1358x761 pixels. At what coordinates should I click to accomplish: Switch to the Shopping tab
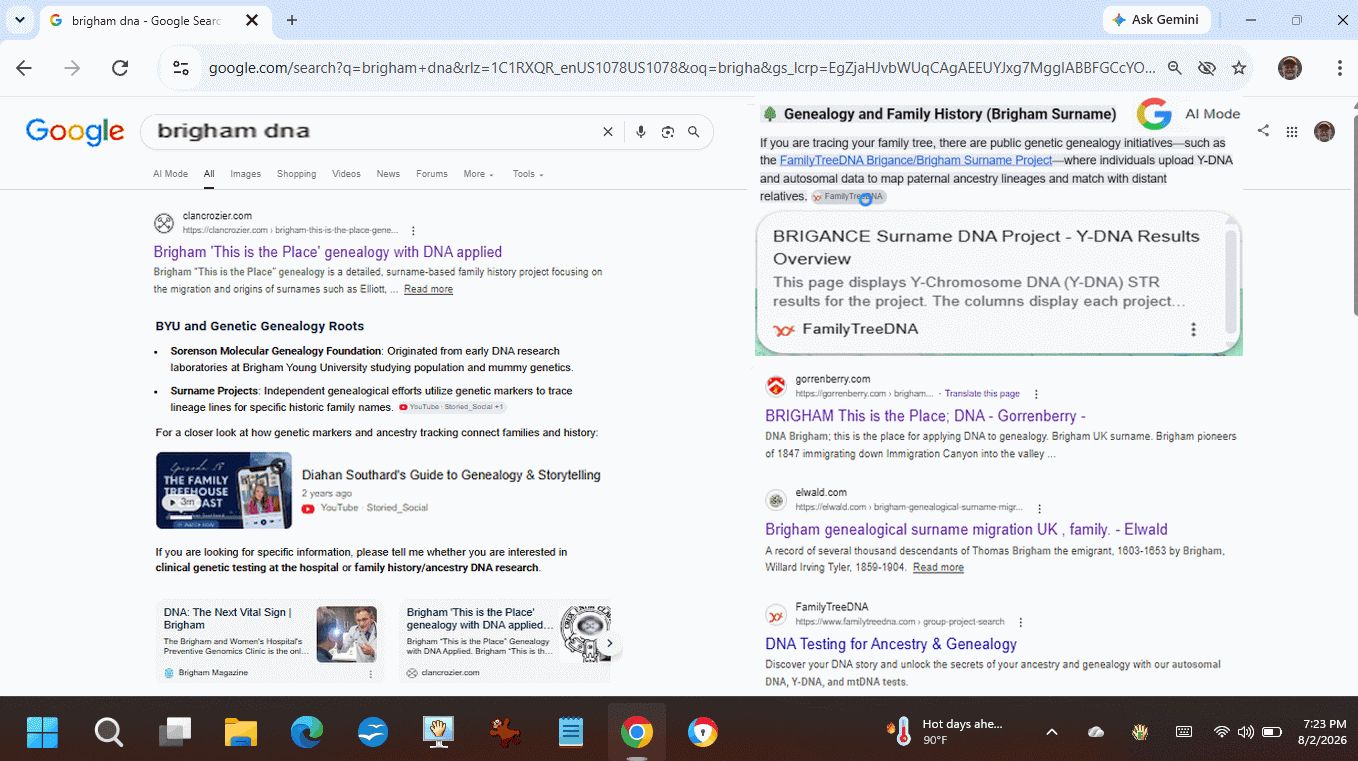[x=296, y=174]
